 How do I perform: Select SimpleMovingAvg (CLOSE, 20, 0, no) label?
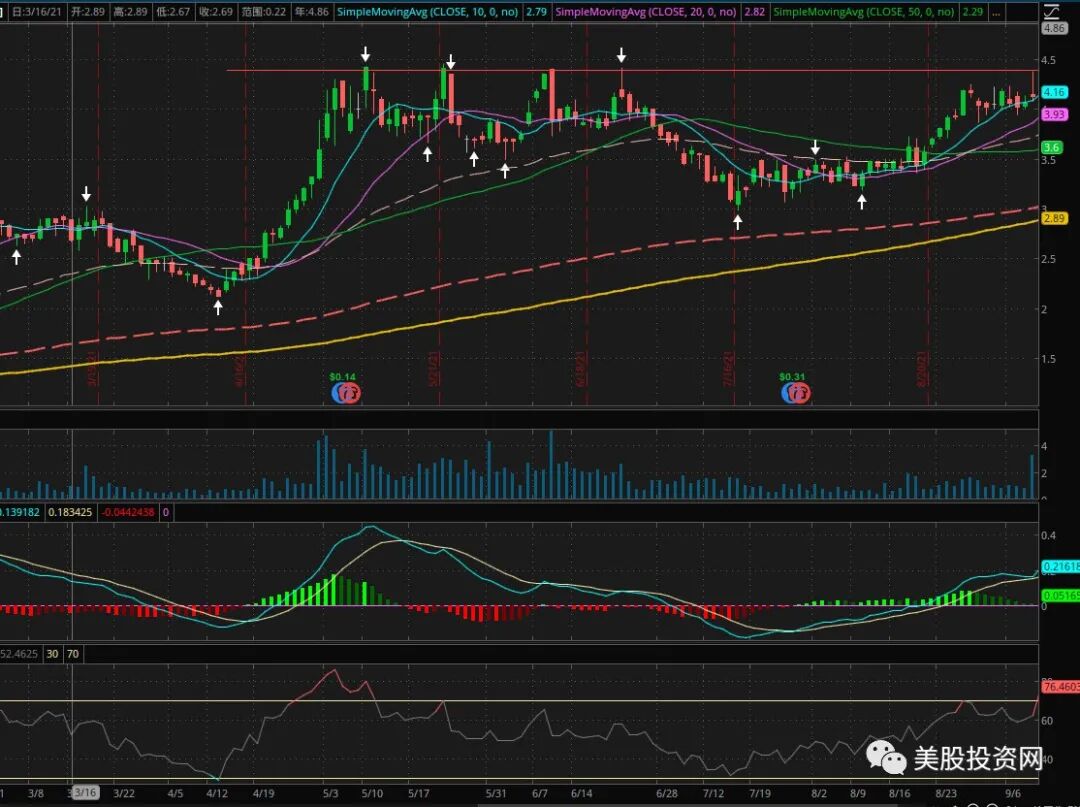645,12
